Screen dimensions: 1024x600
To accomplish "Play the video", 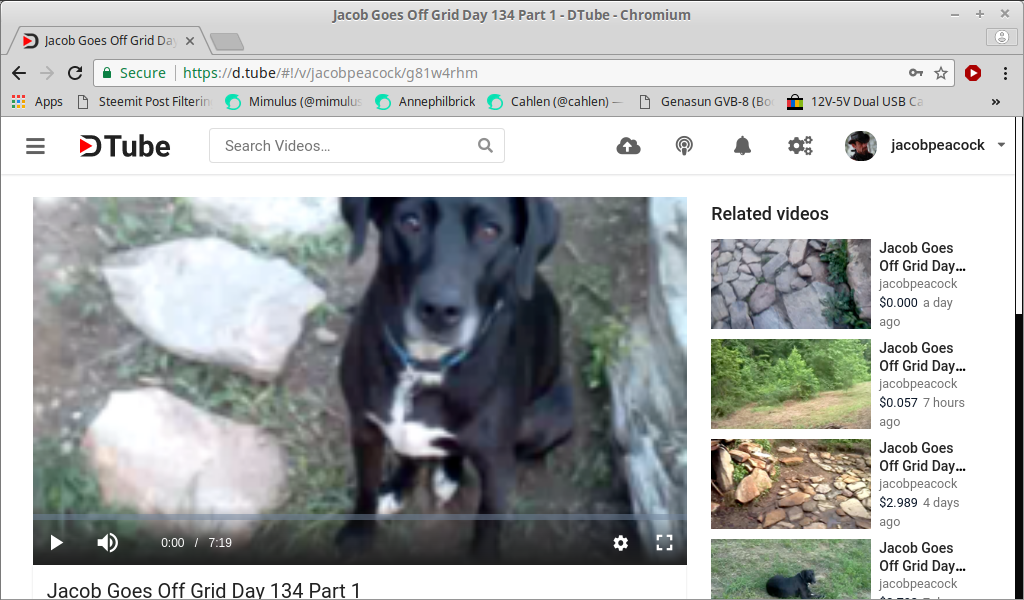I will pyautogui.click(x=56, y=543).
